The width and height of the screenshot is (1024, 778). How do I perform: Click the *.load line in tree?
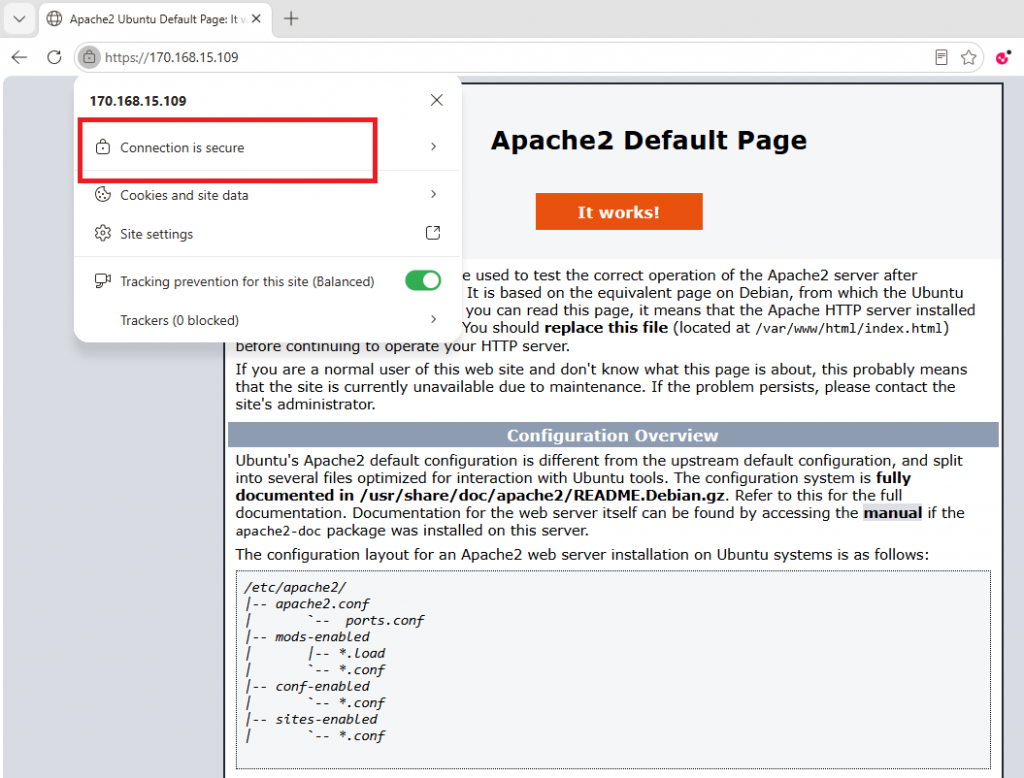[x=362, y=653]
